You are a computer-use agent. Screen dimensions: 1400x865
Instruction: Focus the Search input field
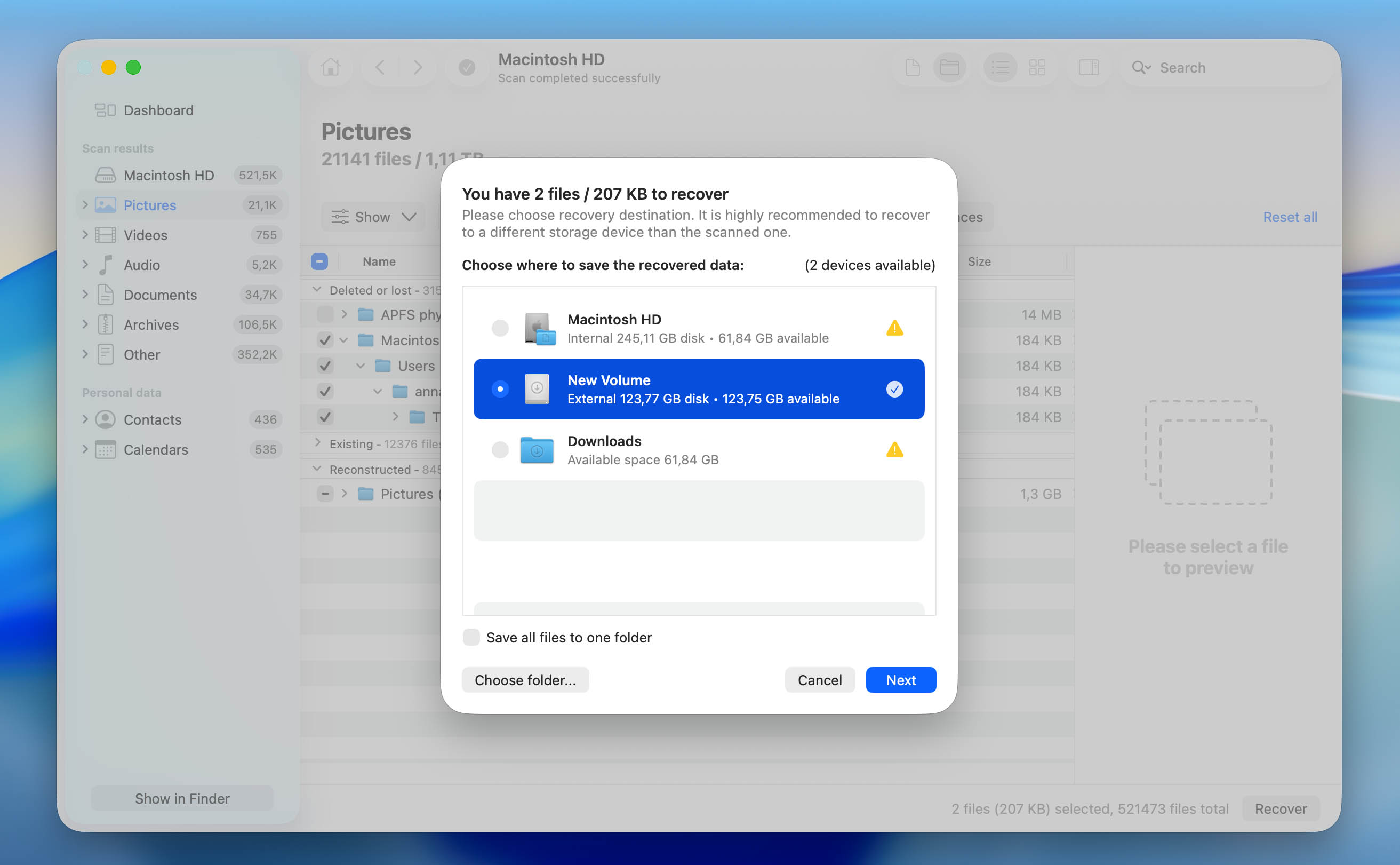[1227, 68]
